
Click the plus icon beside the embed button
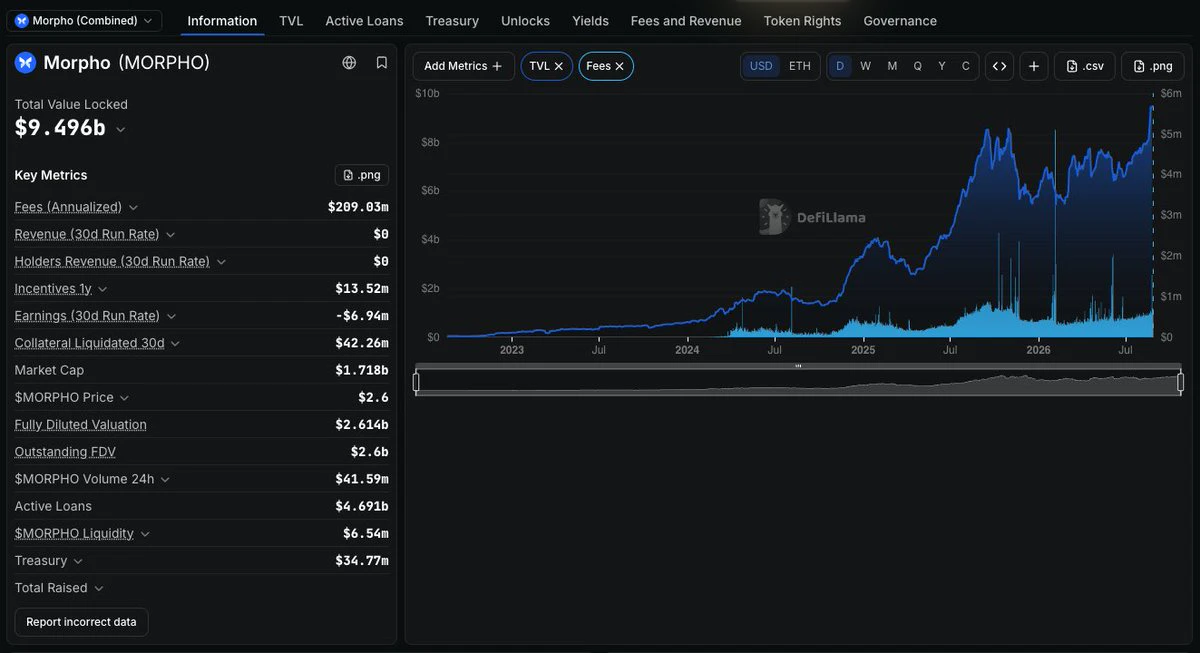coord(1033,66)
